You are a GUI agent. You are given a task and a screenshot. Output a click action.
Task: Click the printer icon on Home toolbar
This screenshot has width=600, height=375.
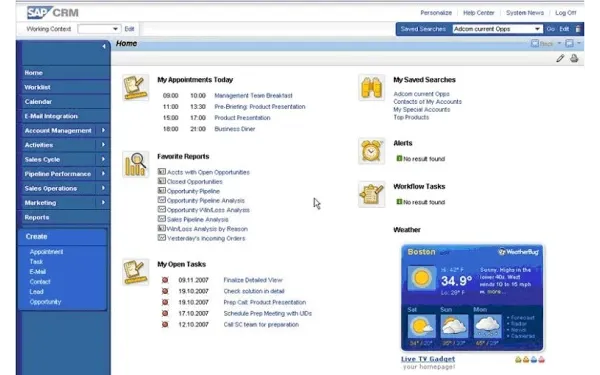tap(574, 58)
